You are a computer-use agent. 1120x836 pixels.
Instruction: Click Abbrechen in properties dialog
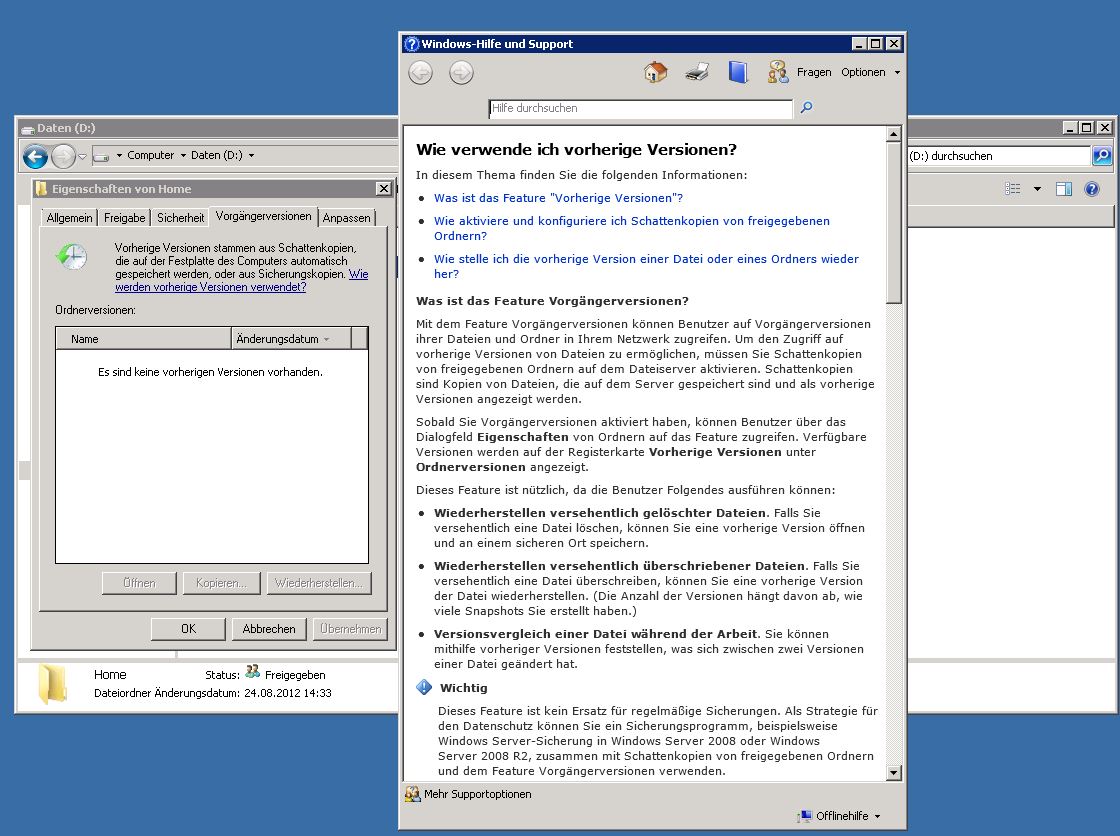tap(269, 629)
